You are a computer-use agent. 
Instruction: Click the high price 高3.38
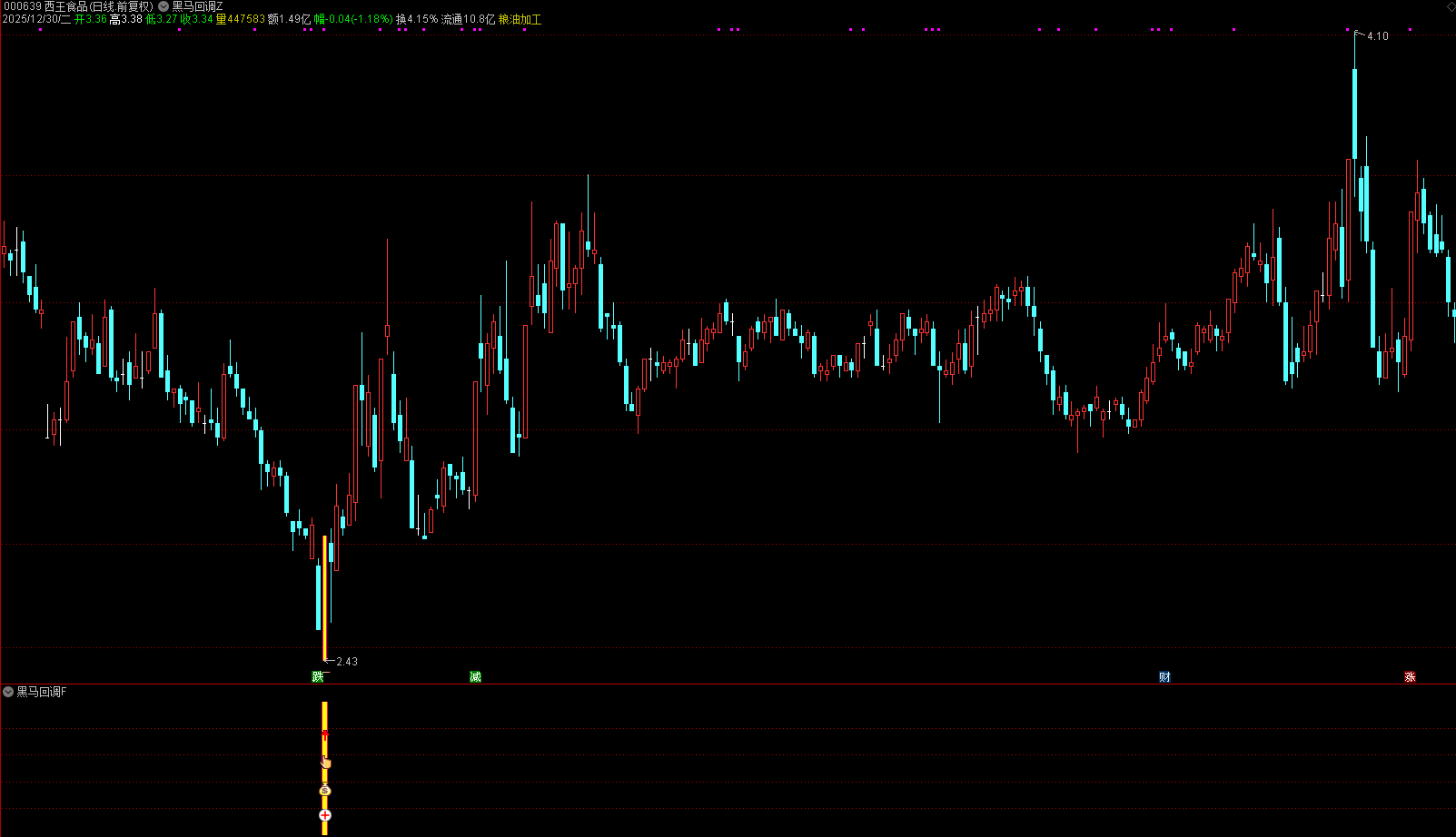pyautogui.click(x=126, y=19)
